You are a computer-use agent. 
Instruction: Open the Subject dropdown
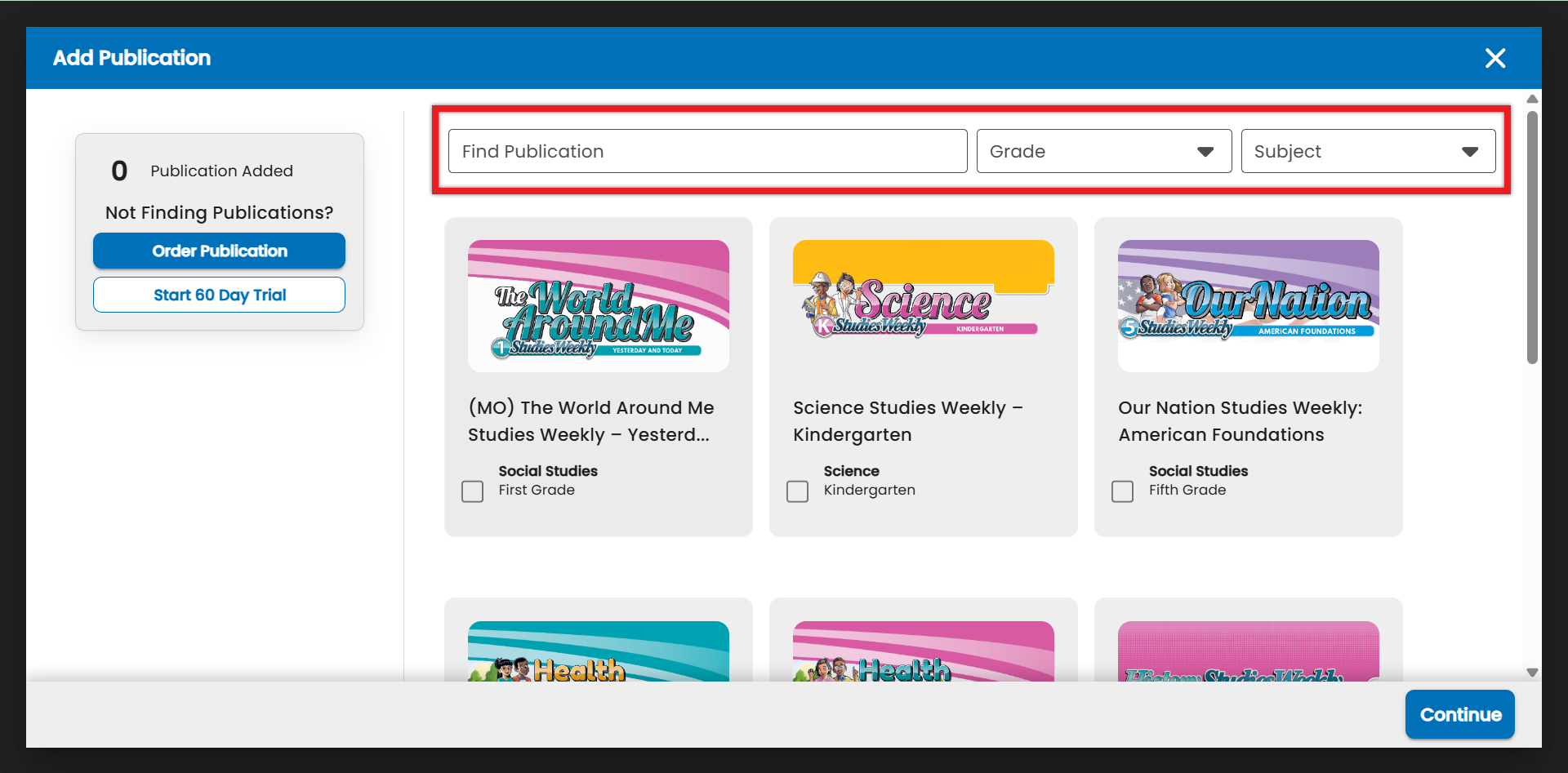click(1368, 151)
